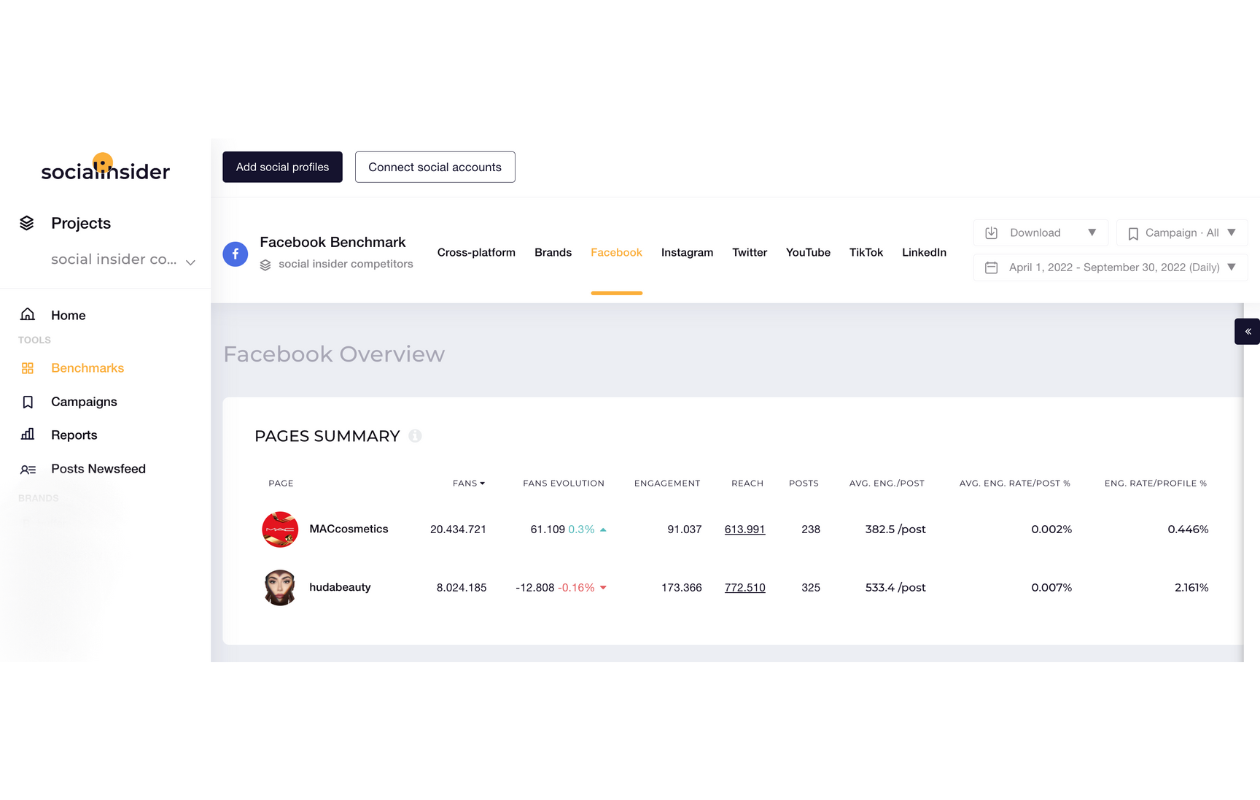Click the Facebook Overview heading
This screenshot has width=1260, height=800.
(334, 354)
